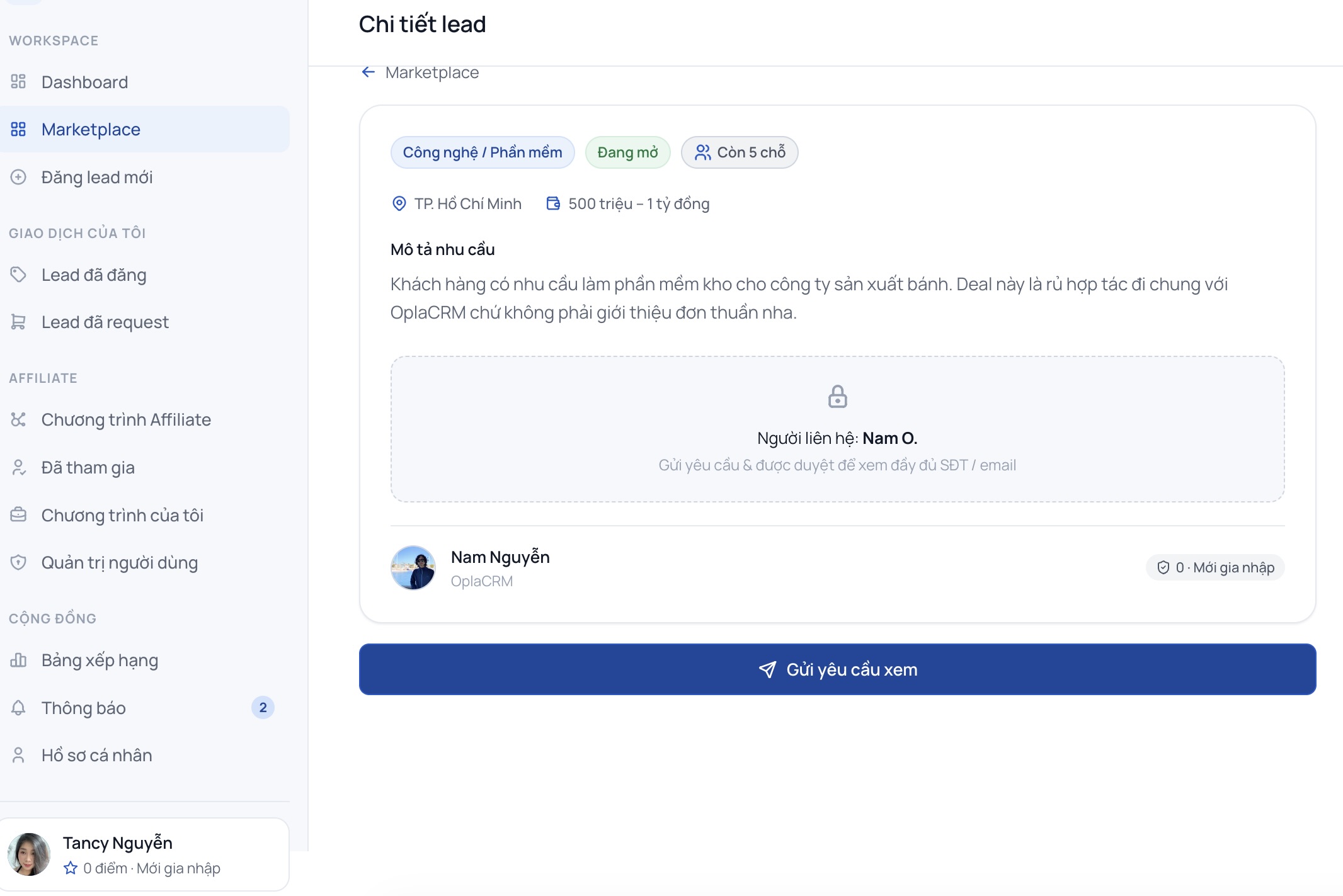The image size is (1343, 896).
Task: Click the tag icon next to Lead đã đăng
Action: 18,275
